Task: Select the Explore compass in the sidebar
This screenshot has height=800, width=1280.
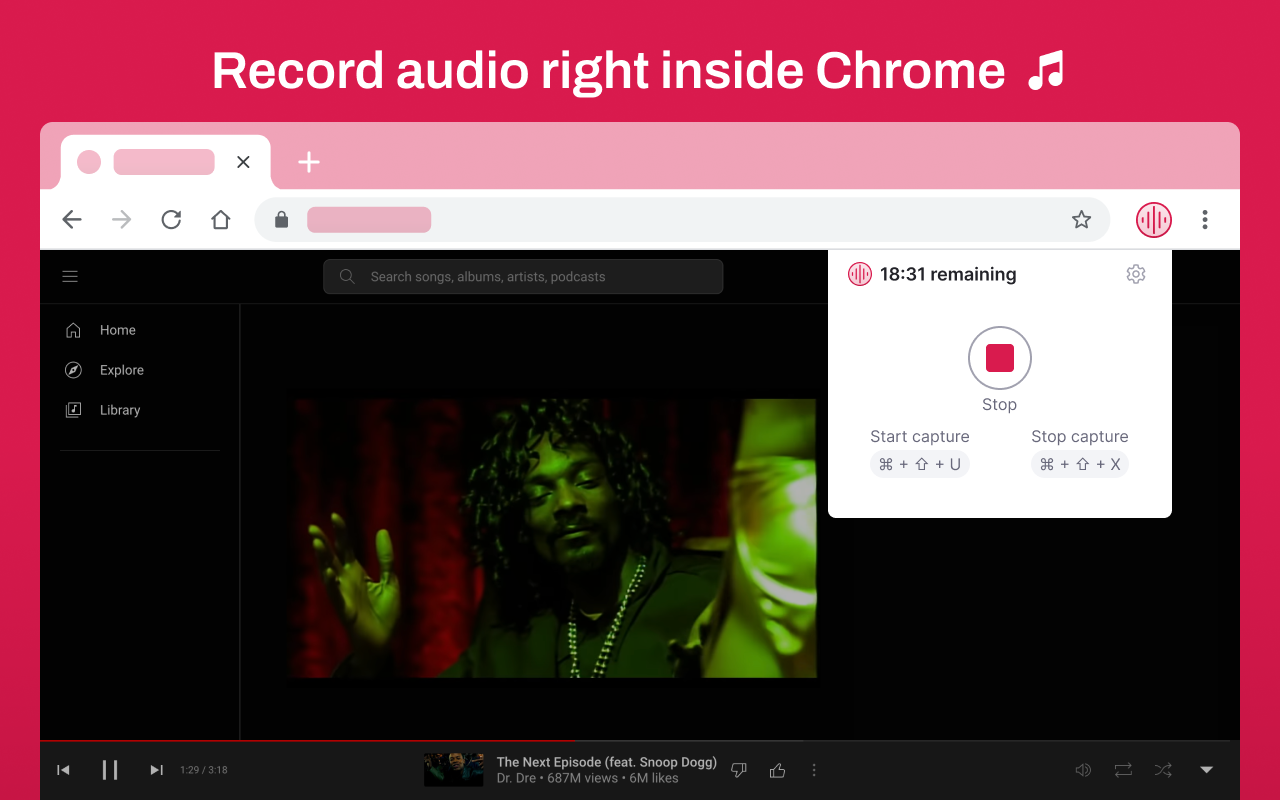Action: pos(72,369)
